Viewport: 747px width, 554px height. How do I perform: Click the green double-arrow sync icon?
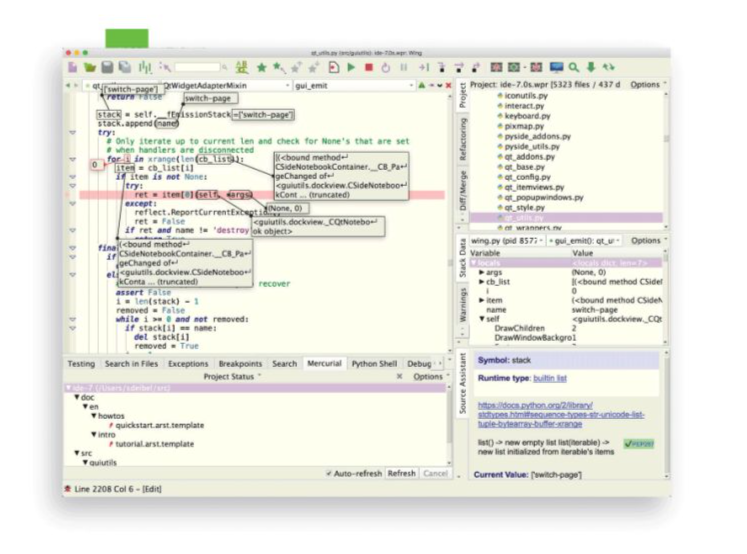pos(608,68)
